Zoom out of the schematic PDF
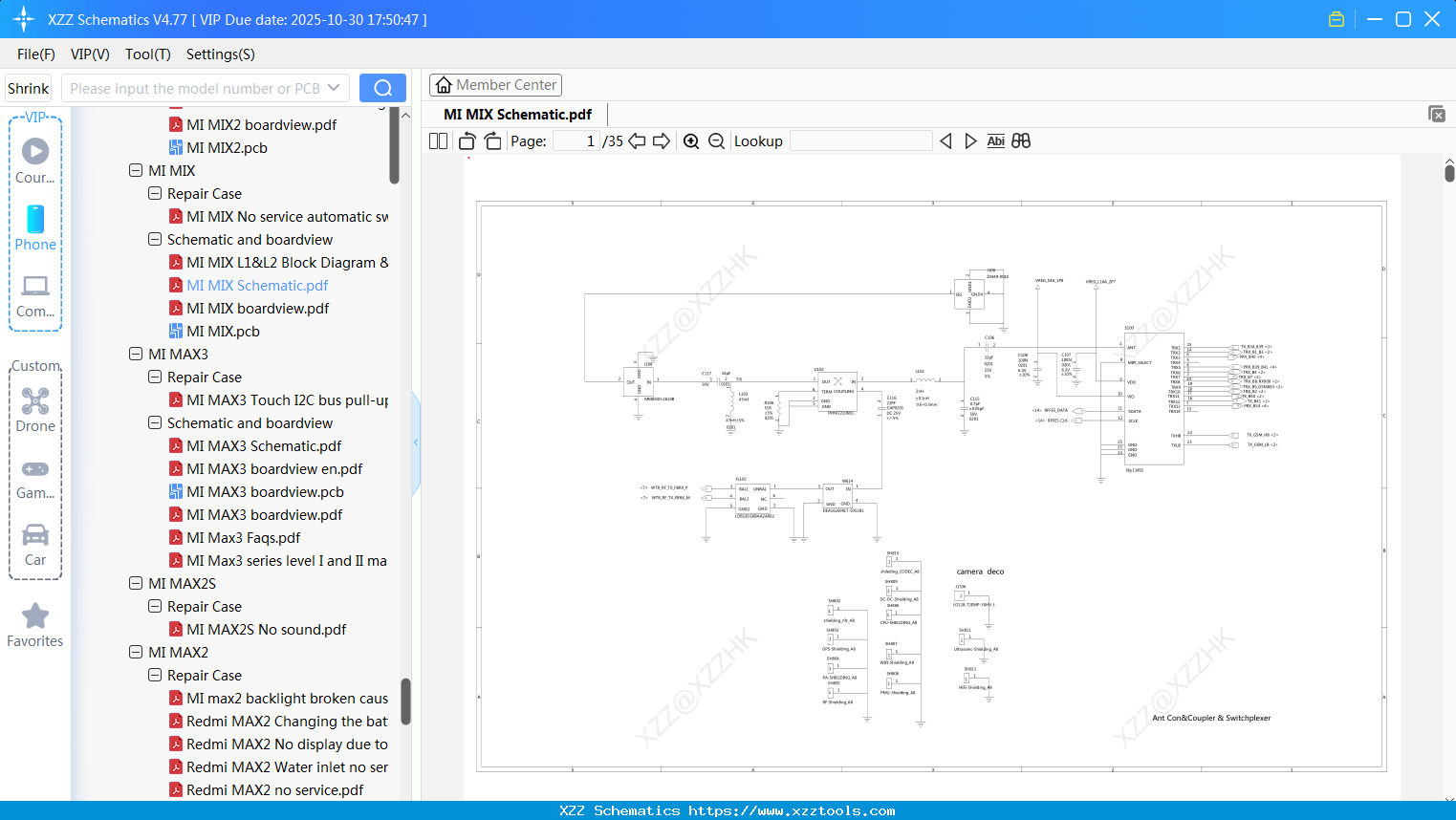Viewport: 1456px width, 820px height. (716, 140)
